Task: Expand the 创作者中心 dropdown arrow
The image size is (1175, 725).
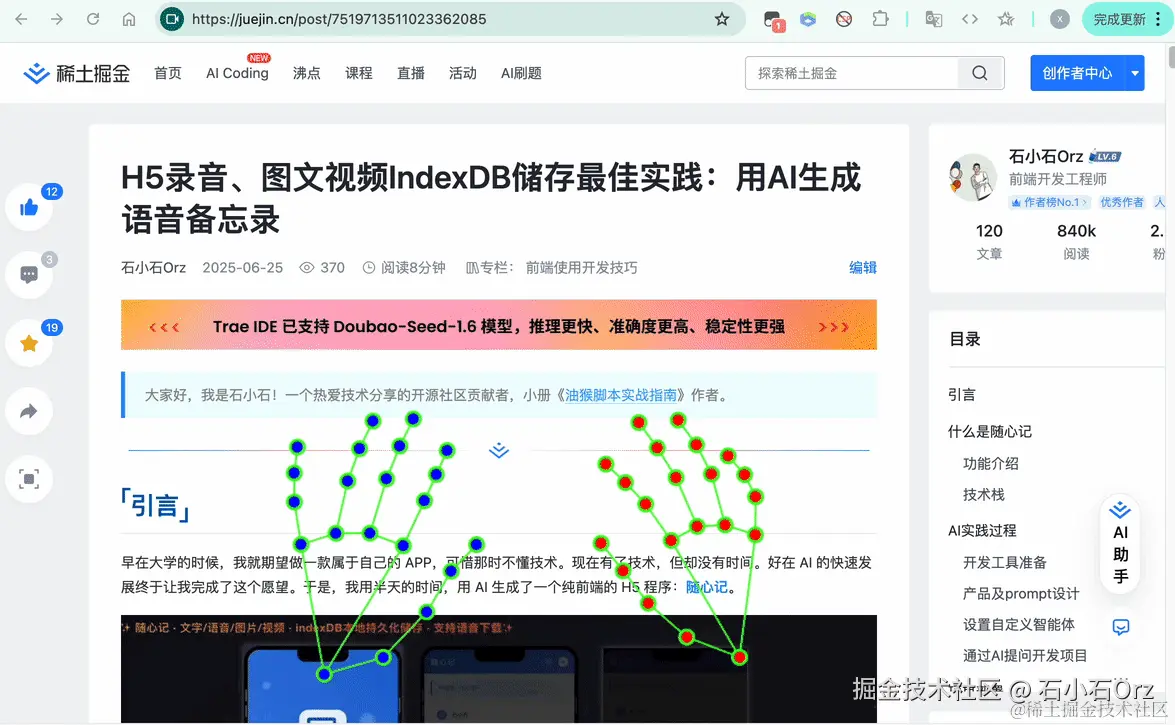Action: point(1135,73)
